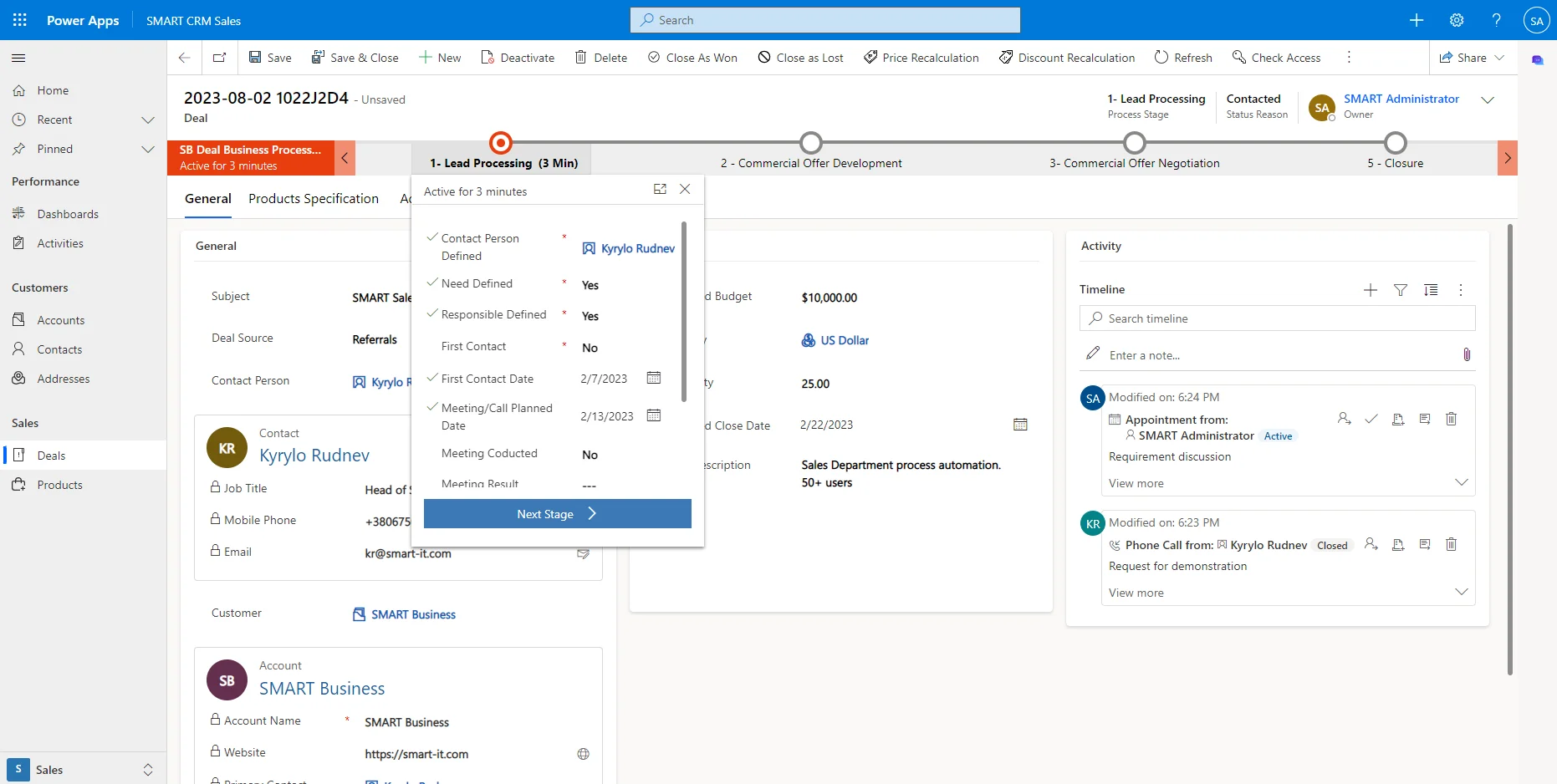
Task: Delete the Appointment timeline entry
Action: tap(1451, 419)
